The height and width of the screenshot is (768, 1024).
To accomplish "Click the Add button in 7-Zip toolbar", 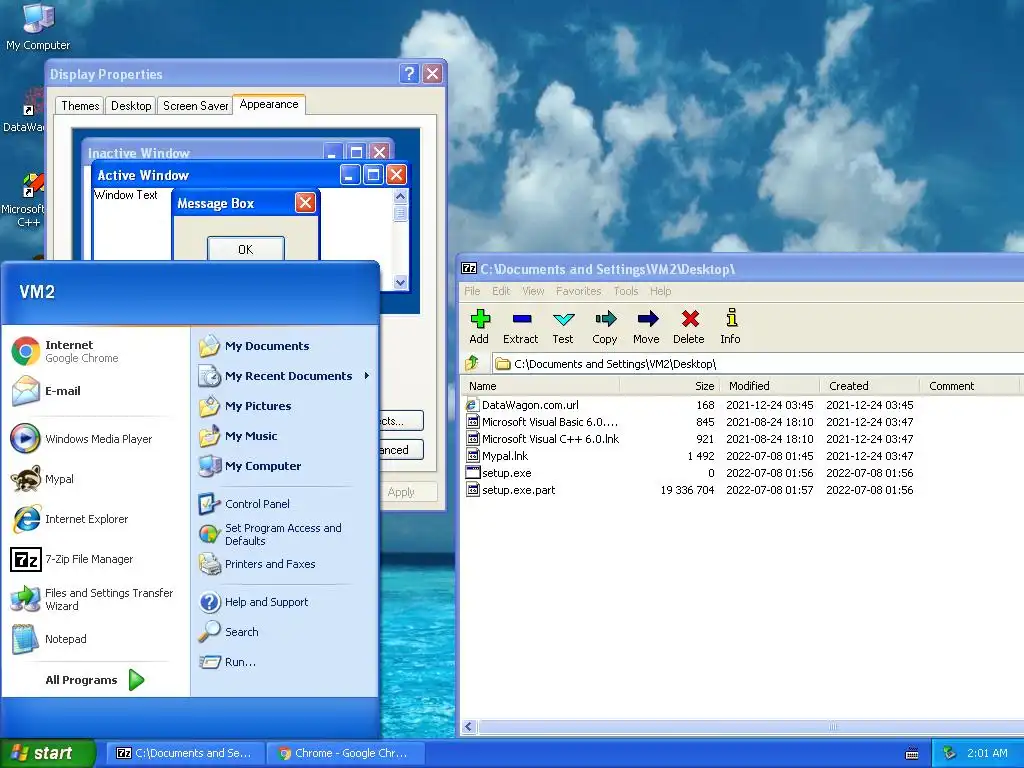I will [x=479, y=326].
